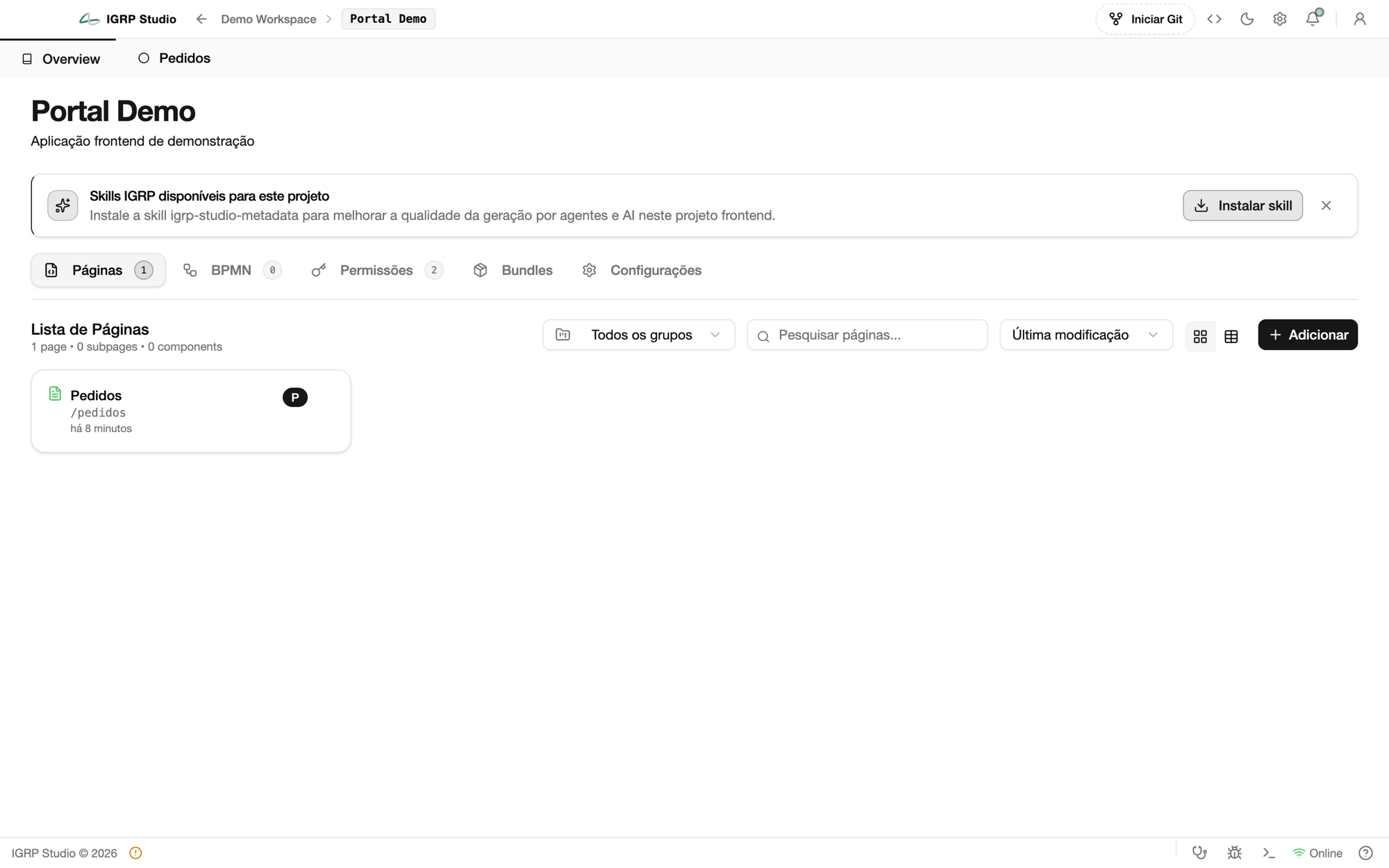1389x868 pixels.
Task: Open the Pedidos page card
Action: click(x=191, y=411)
